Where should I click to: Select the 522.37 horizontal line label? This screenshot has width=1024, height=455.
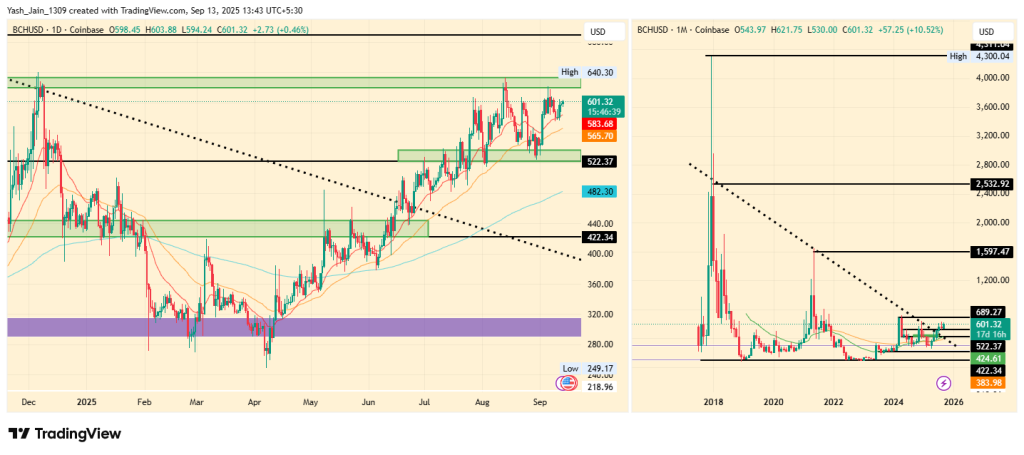coord(600,162)
